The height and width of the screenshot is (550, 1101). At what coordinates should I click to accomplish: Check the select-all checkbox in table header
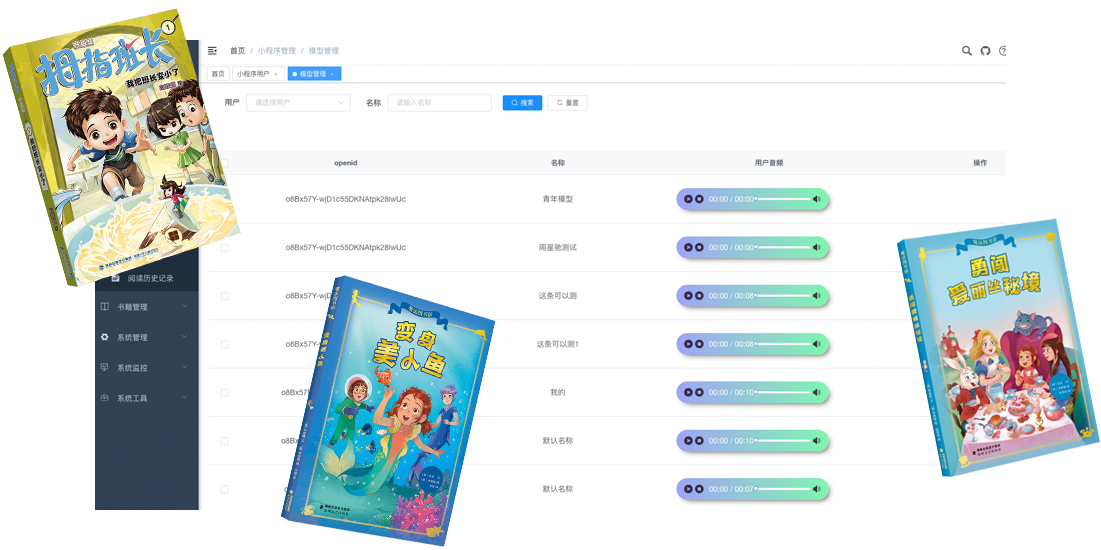[225, 162]
